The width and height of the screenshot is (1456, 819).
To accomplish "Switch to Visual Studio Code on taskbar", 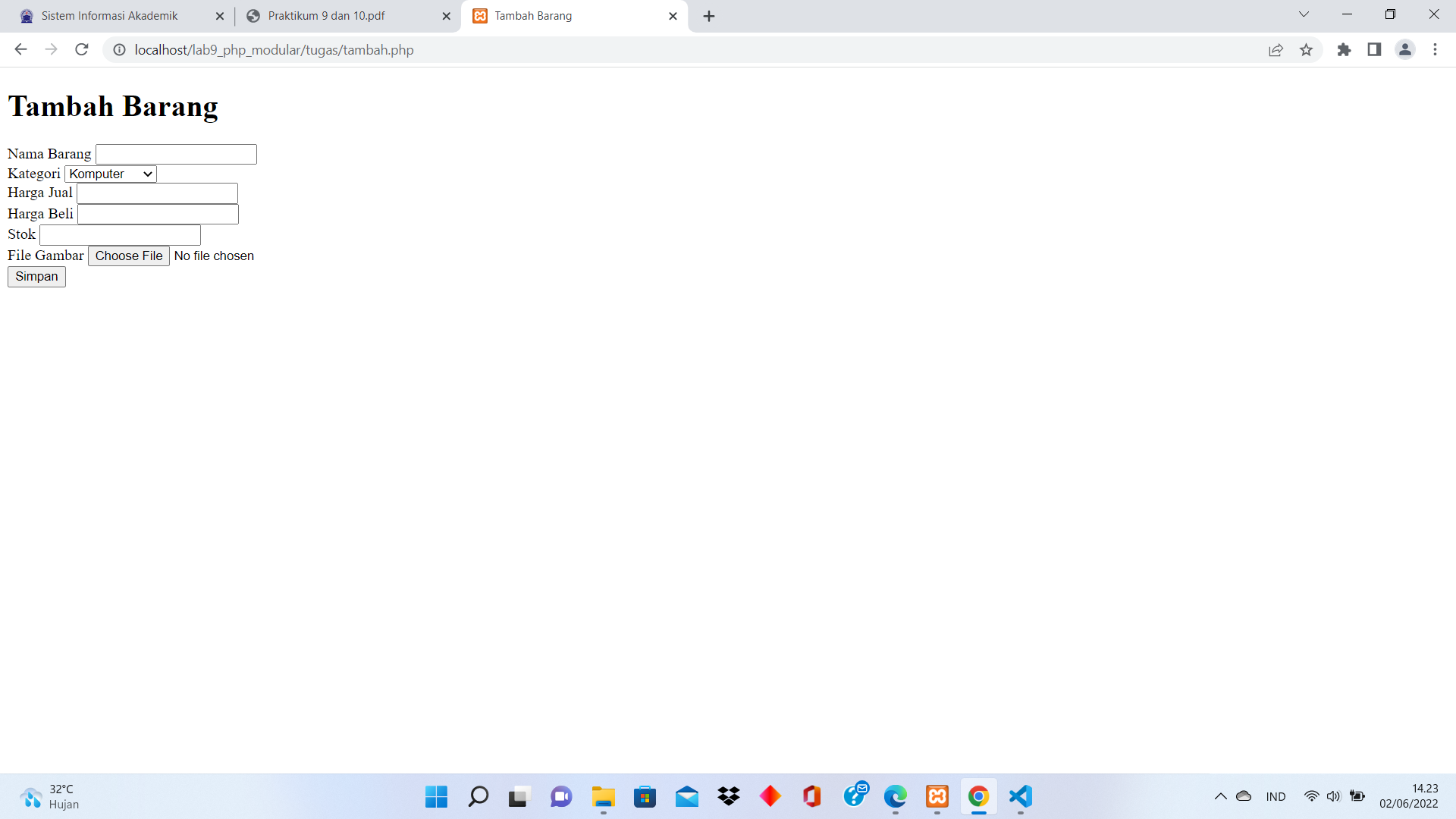I will 1021,796.
